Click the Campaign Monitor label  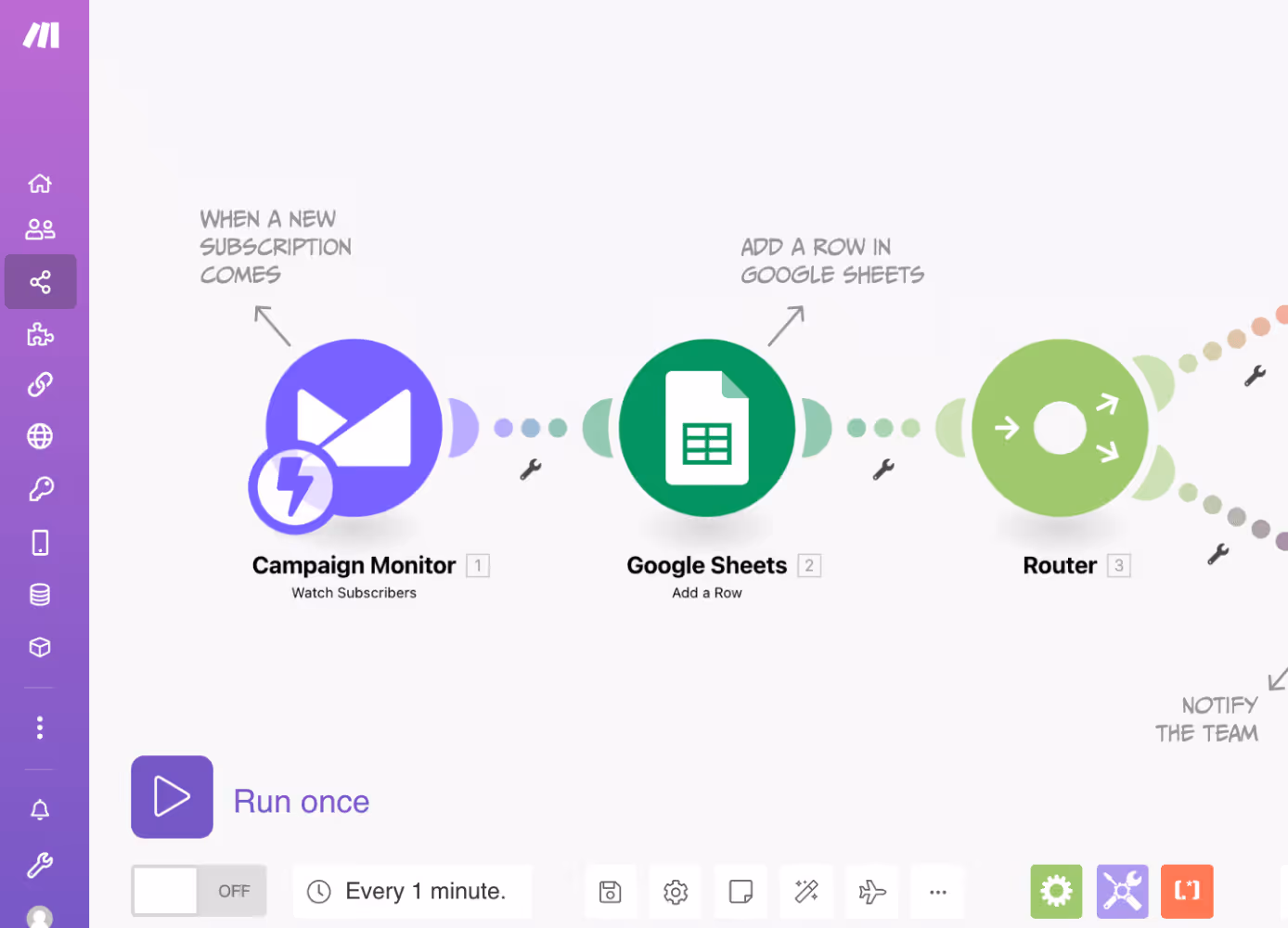tap(354, 565)
